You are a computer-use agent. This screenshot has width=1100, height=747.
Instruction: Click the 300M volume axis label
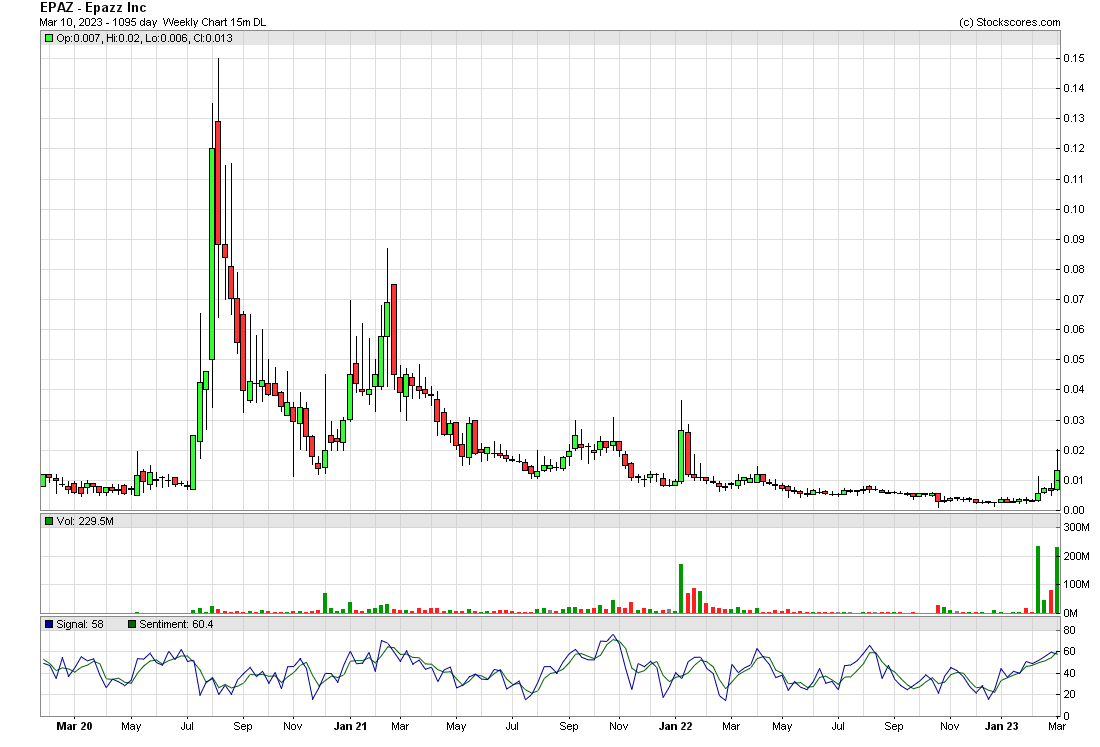[x=1076, y=527]
